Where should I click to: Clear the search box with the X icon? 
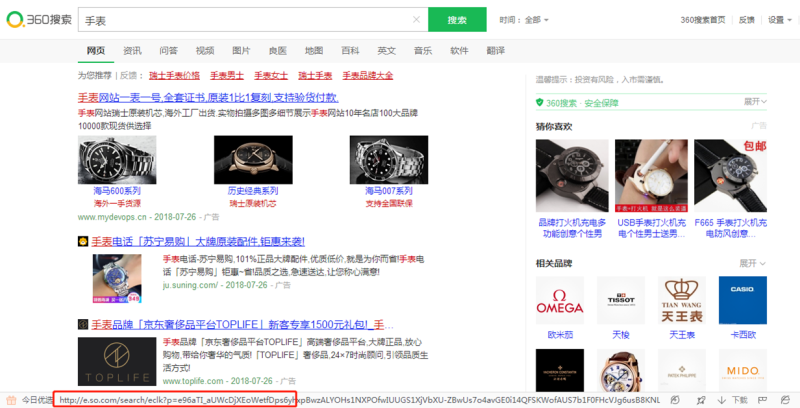416,20
